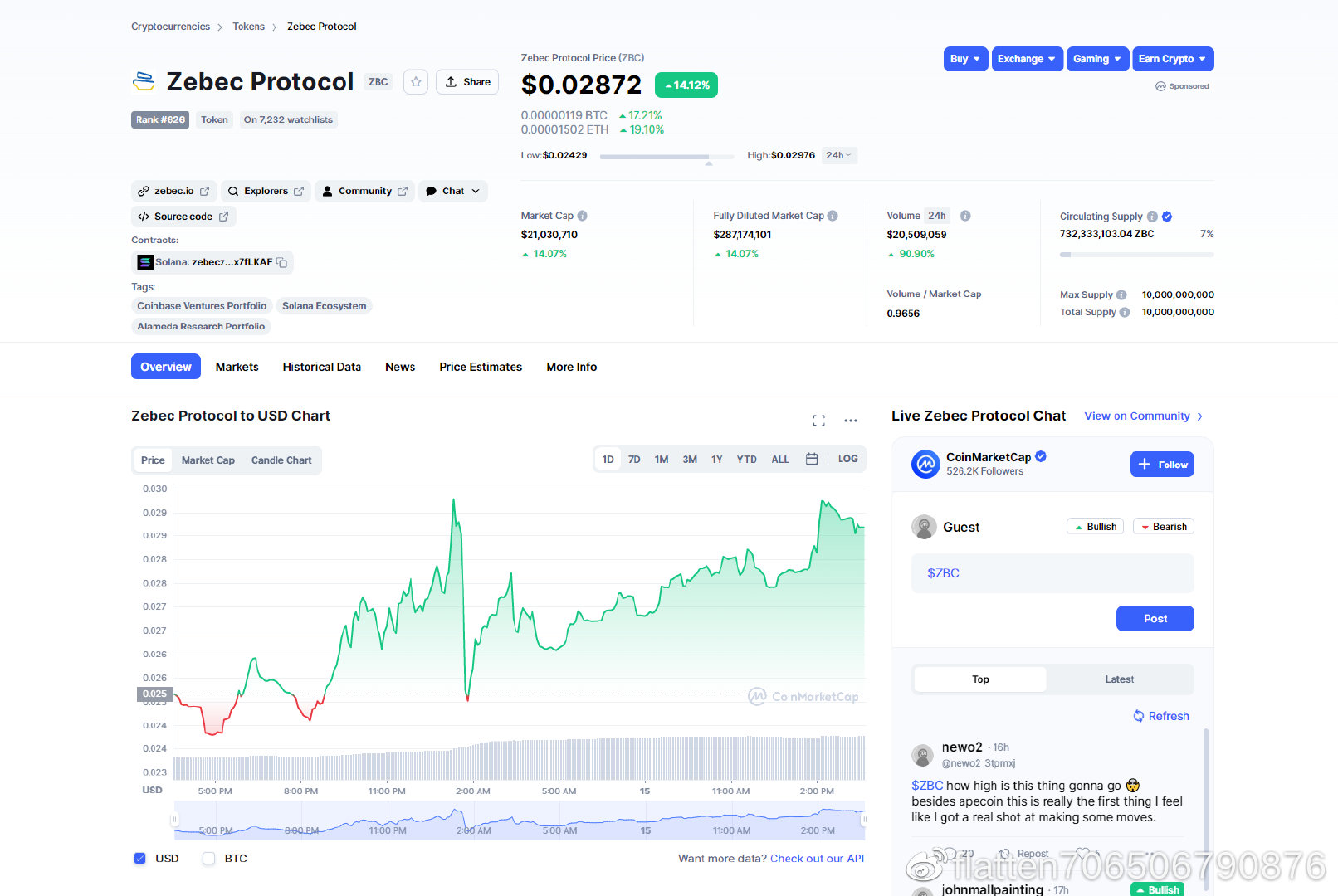1338x896 pixels.
Task: Open the Gaming dropdown
Action: tap(1097, 59)
